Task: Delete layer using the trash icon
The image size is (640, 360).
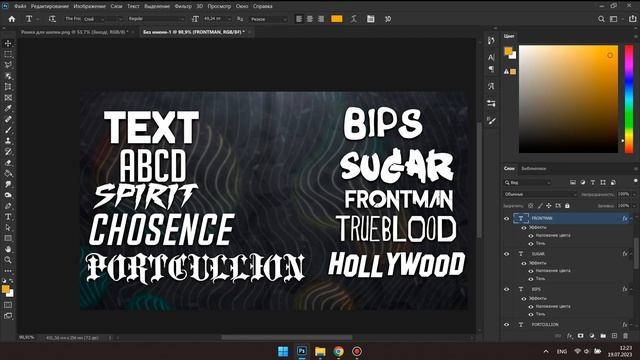Action: [625, 336]
